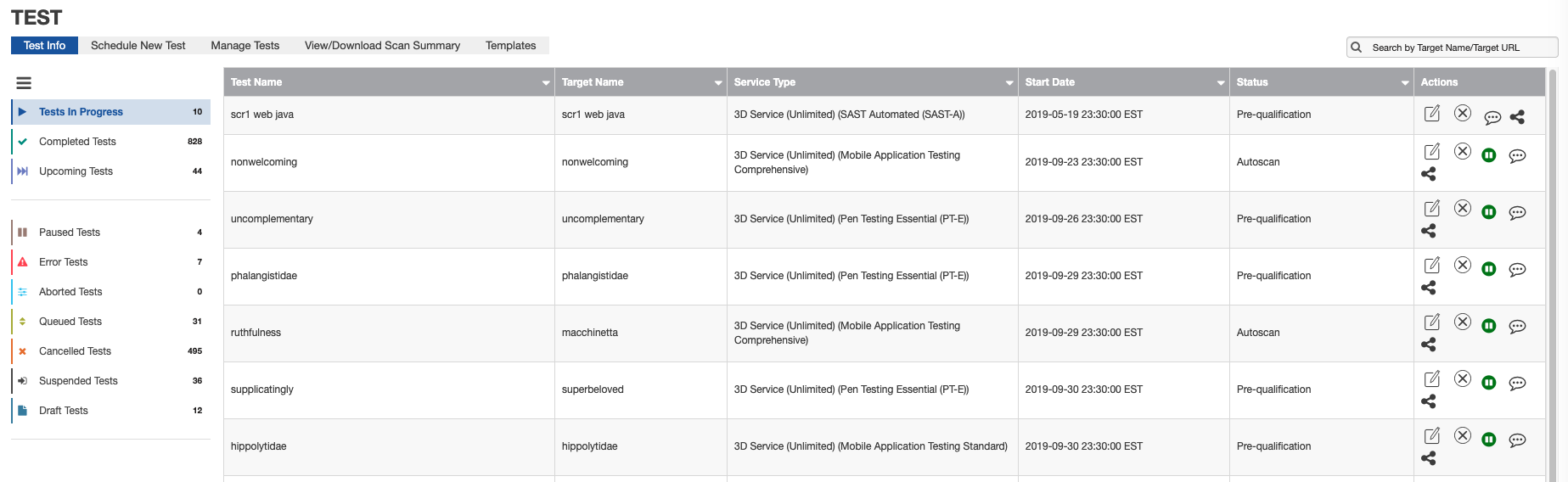Share the nonwelcoming test
Image resolution: width=1568 pixels, height=482 pixels.
1429,174
